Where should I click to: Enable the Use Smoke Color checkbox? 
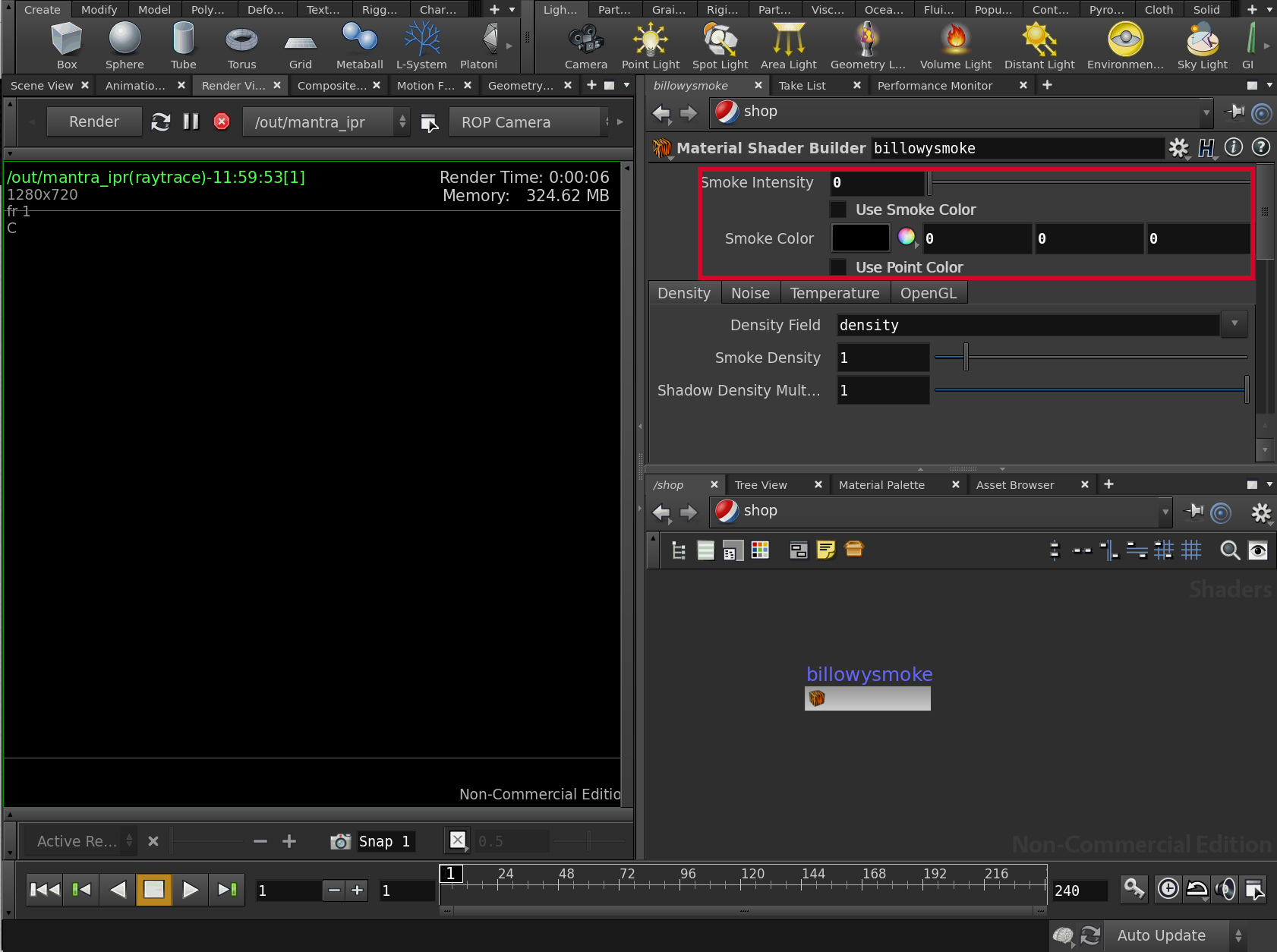pyautogui.click(x=838, y=210)
